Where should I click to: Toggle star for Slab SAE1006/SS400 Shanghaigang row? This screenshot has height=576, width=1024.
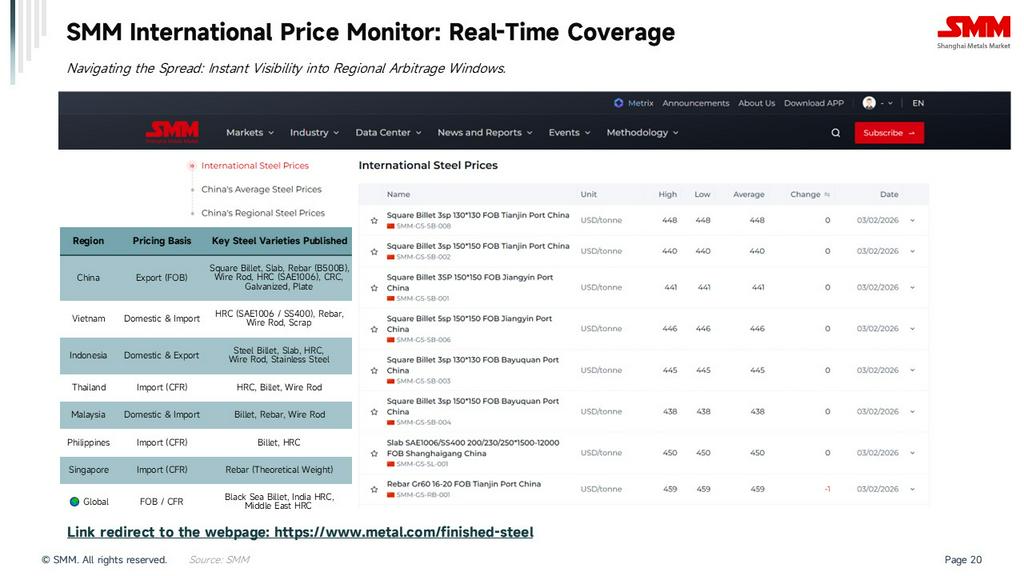[x=374, y=452]
